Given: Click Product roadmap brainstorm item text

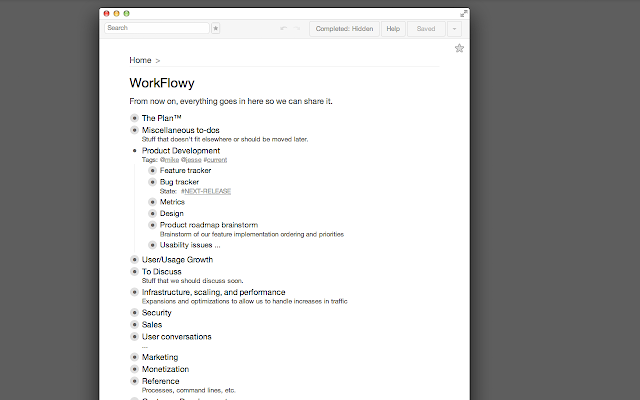Looking at the screenshot, I should coord(209,224).
